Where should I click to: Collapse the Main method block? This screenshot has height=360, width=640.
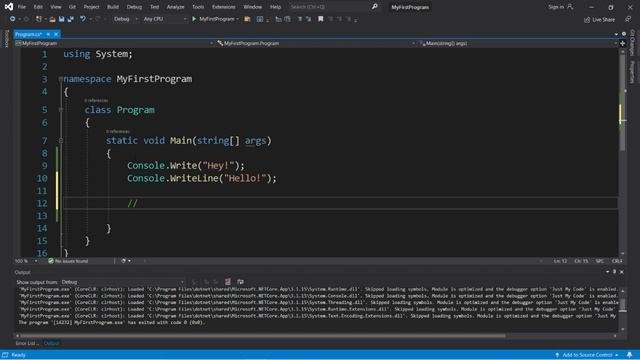pyautogui.click(x=60, y=140)
